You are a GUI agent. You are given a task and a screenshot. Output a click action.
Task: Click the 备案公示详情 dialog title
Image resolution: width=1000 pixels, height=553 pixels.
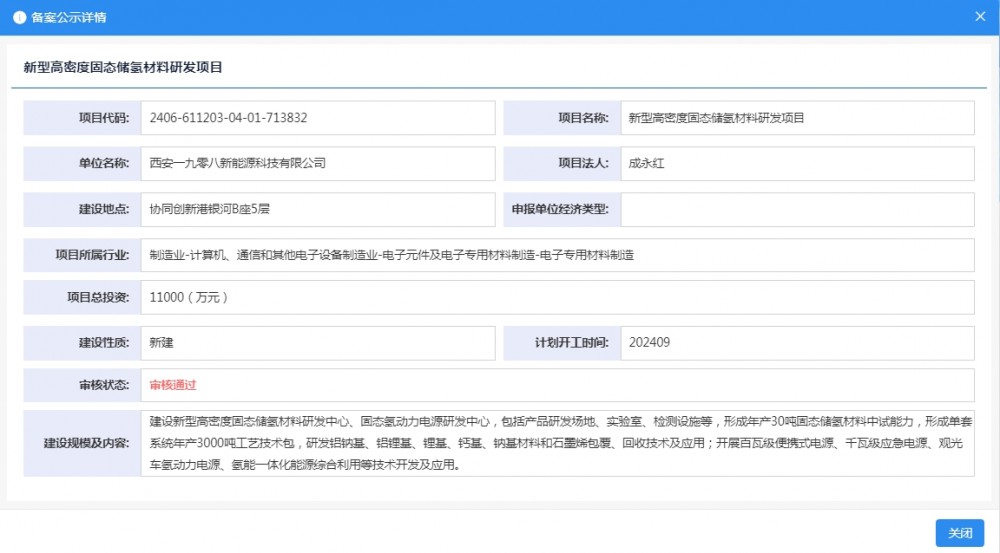coord(69,18)
